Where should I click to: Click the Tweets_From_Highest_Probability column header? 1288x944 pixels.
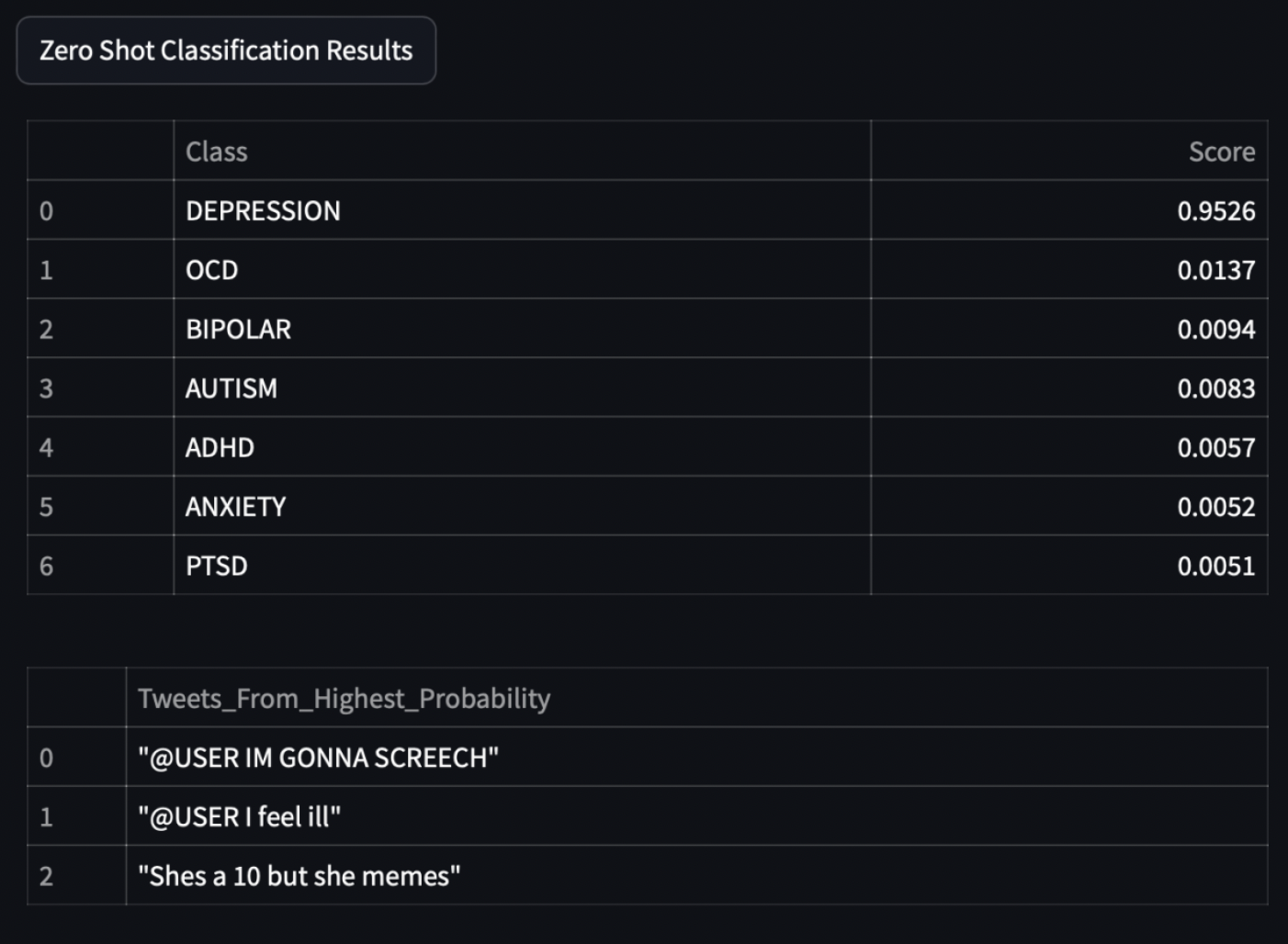[345, 699]
